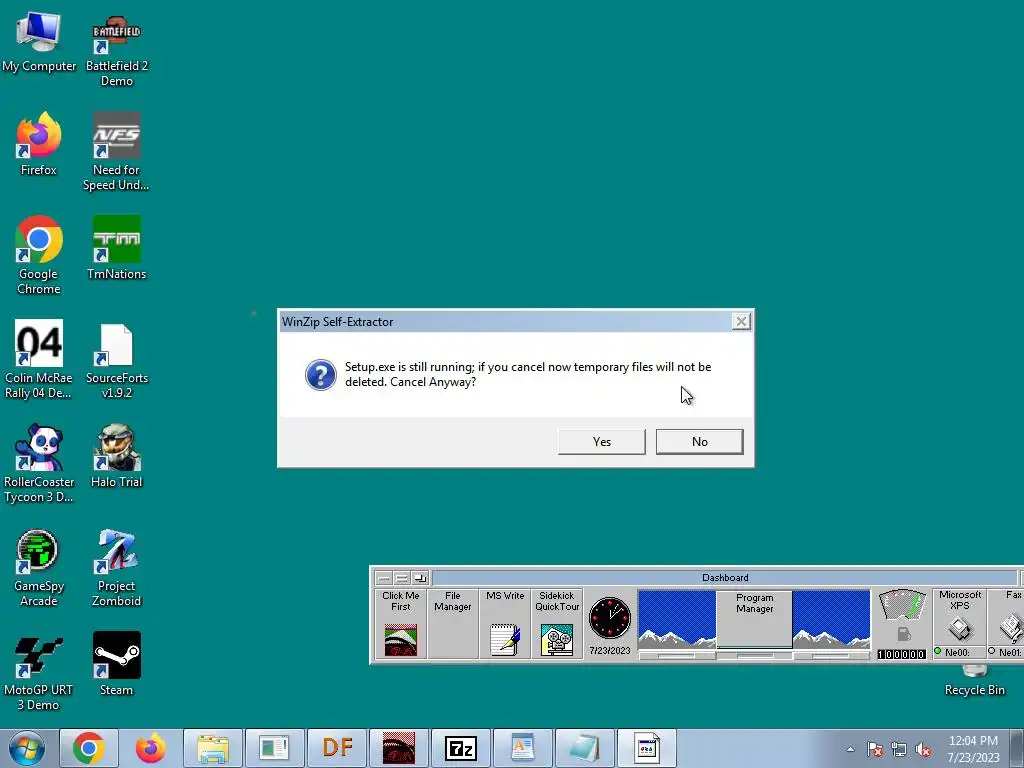Select the MotoGP URT 3 Demo shortcut
The height and width of the screenshot is (768, 1024).
point(39,673)
